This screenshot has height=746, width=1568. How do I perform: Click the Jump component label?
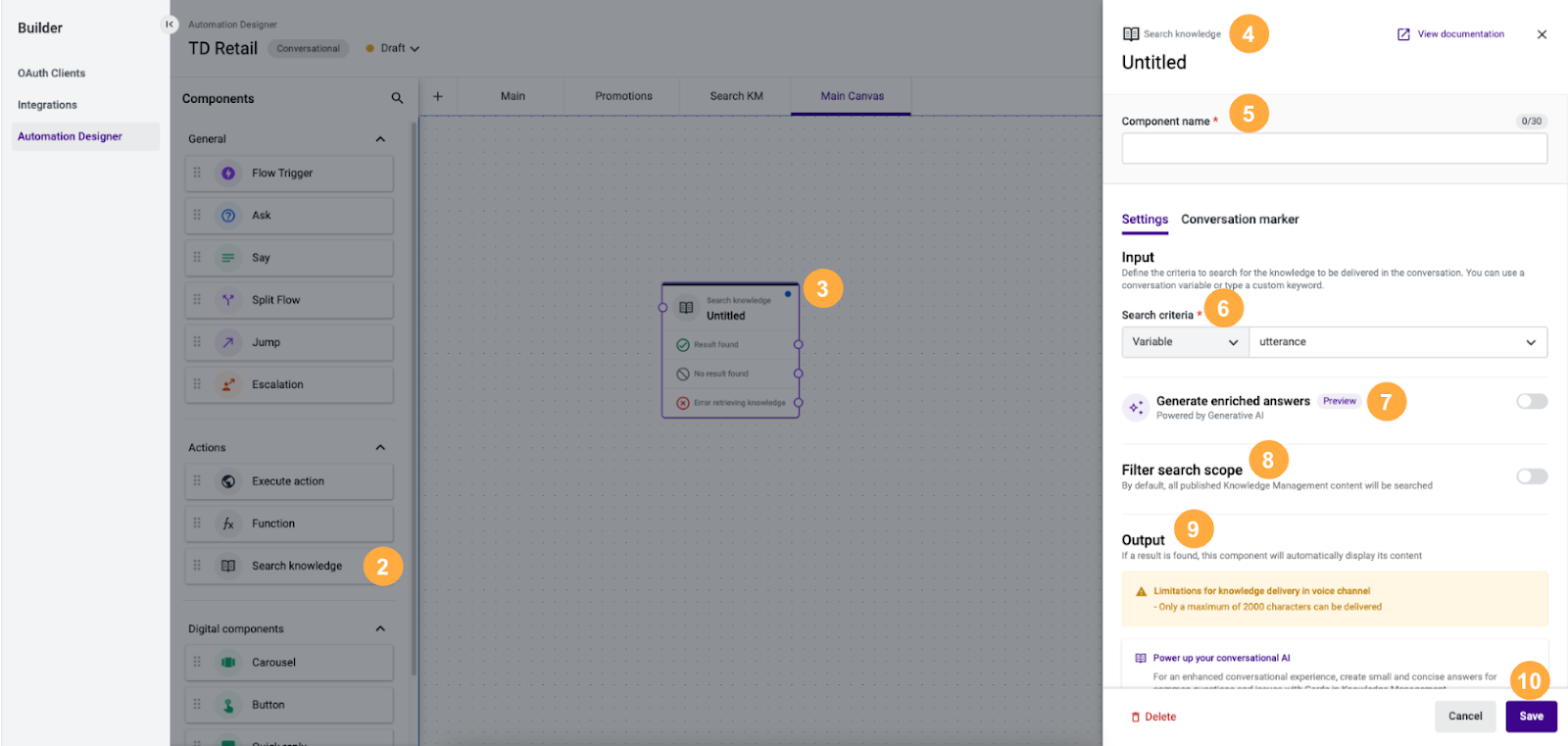266,342
